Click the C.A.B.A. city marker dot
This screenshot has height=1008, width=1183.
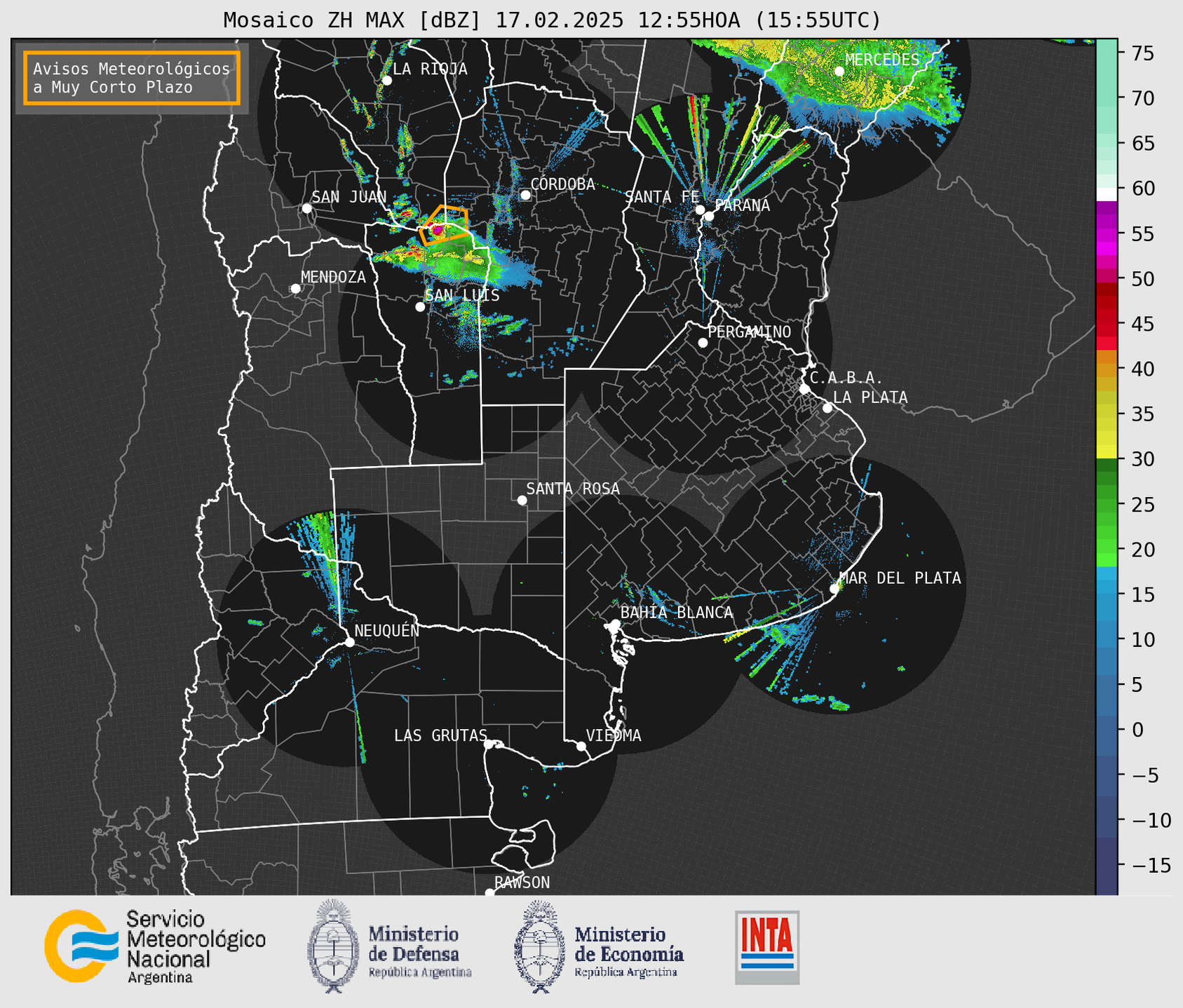804,389
